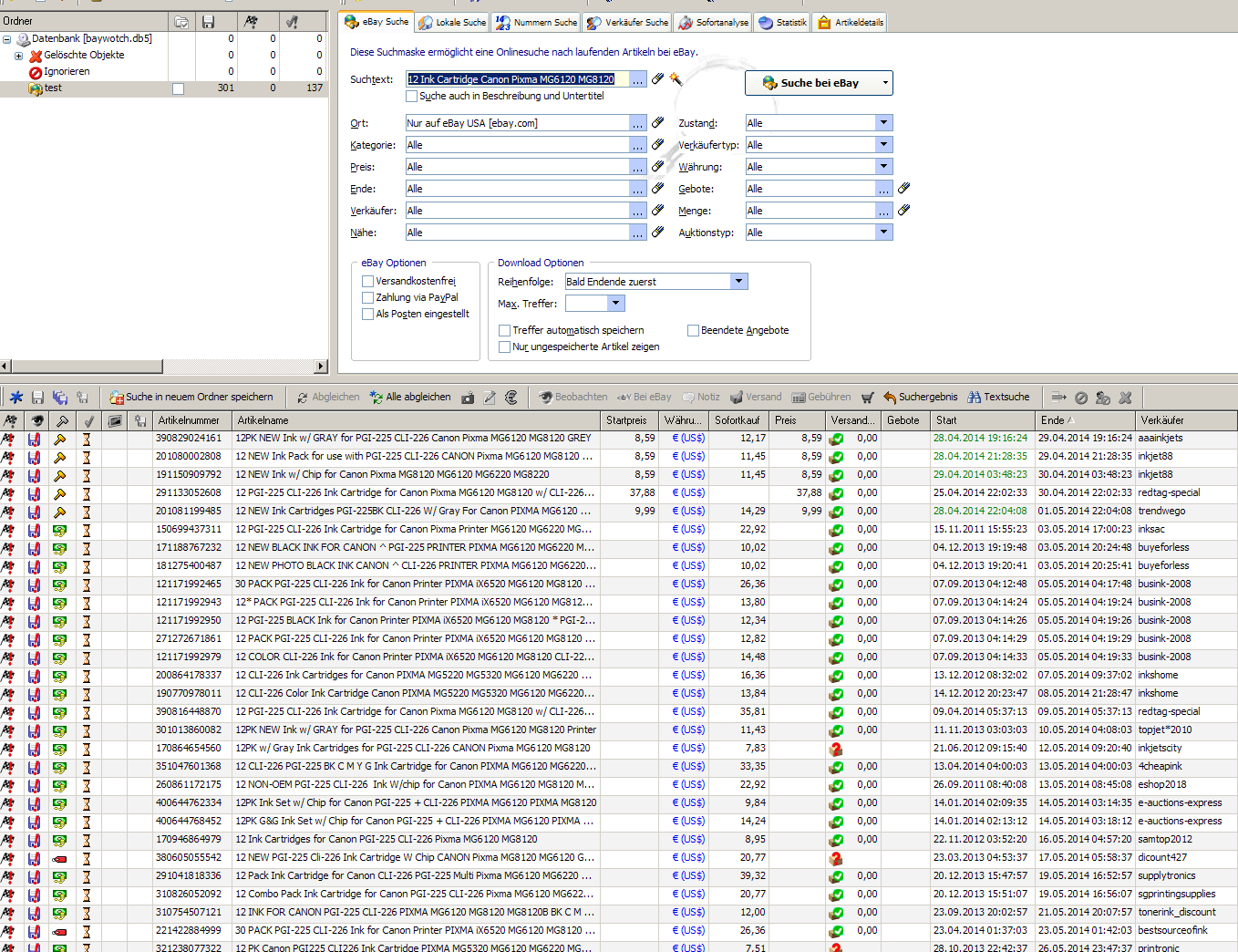The height and width of the screenshot is (952, 1238).
Task: Open the Suche bei eBay button dropdown arrow
Action: click(x=884, y=83)
